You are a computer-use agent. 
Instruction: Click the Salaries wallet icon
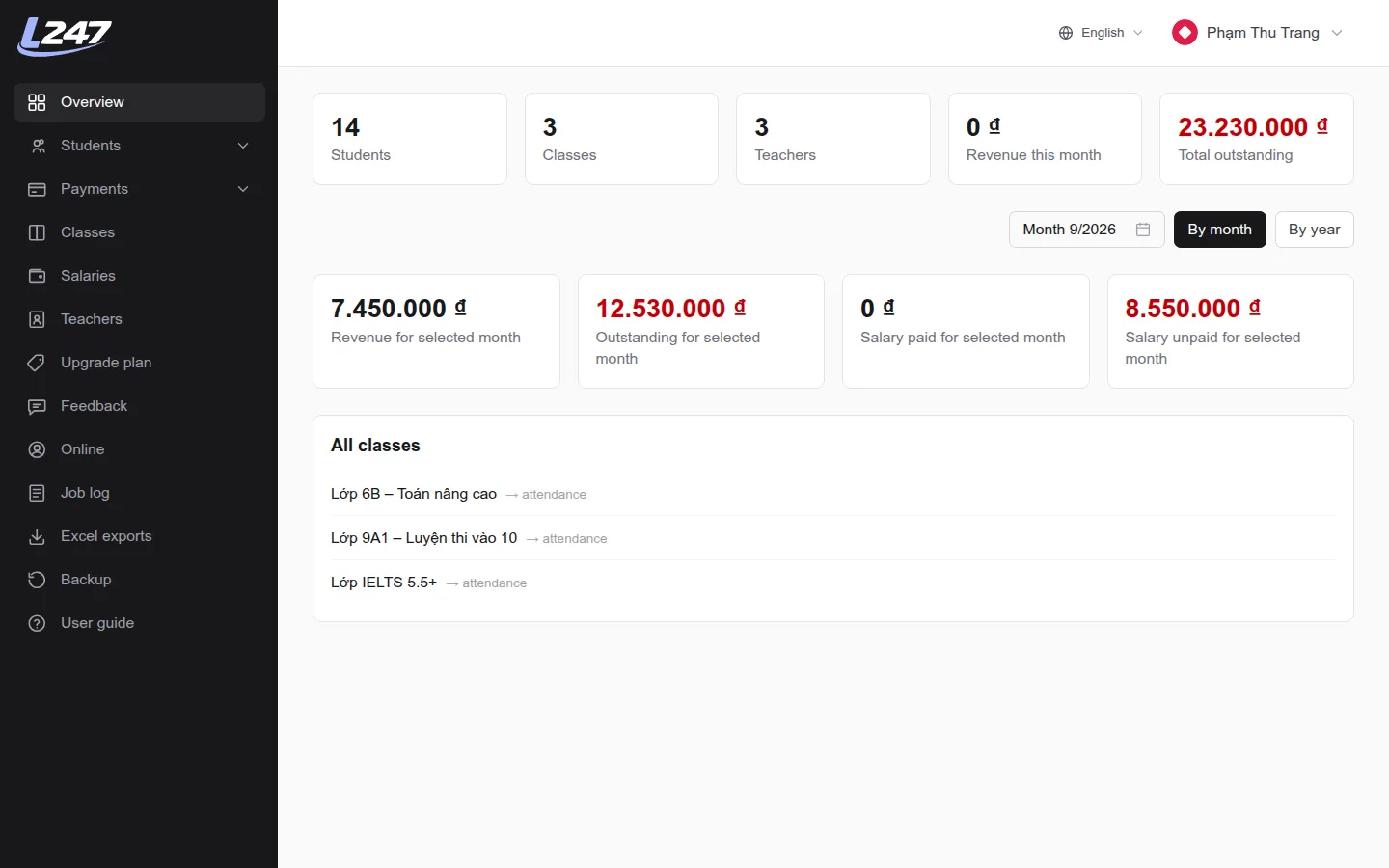point(37,276)
